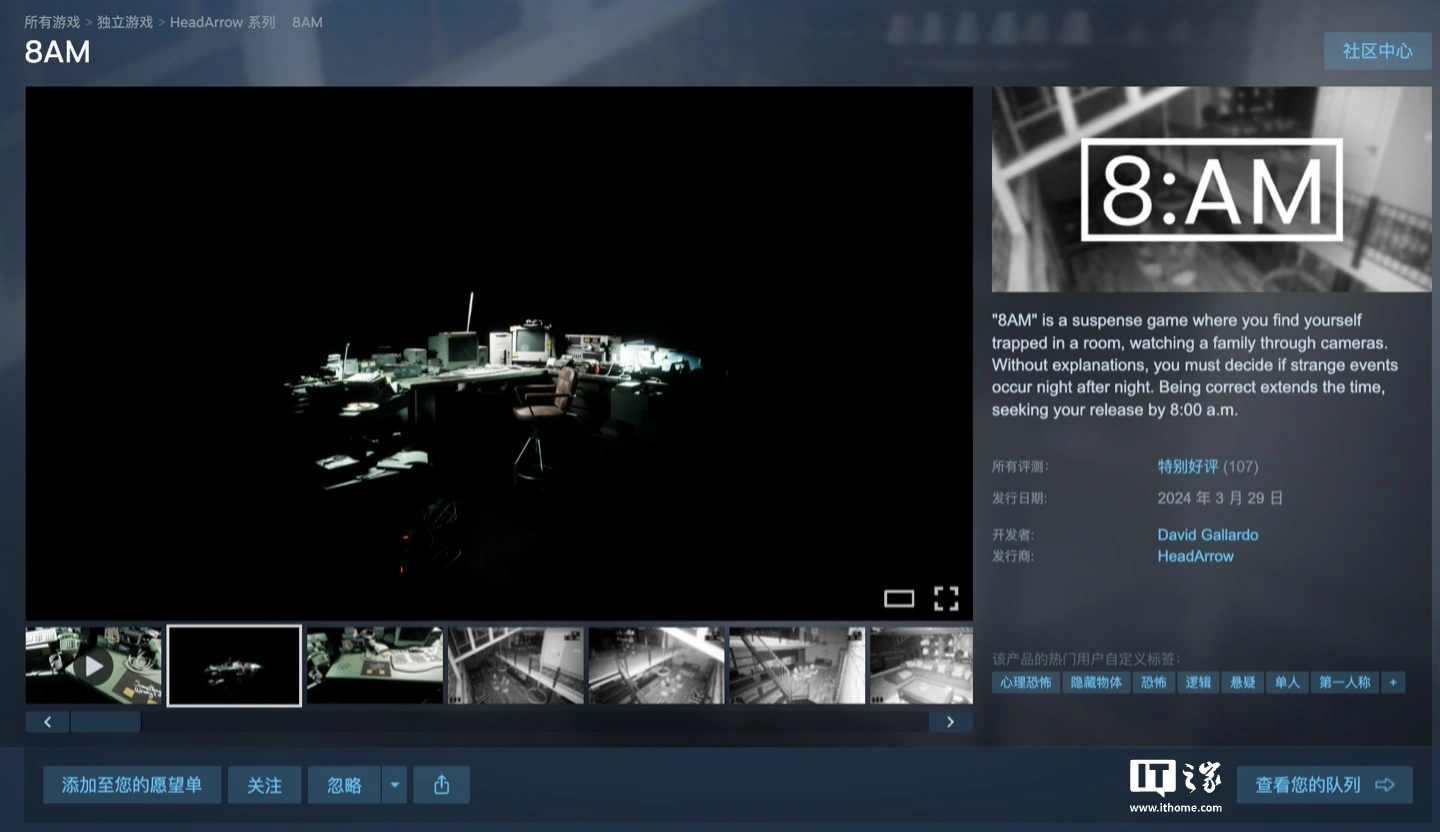The height and width of the screenshot is (832, 1440).
Task: Select the 心理恐怖 tag
Action: [1026, 682]
